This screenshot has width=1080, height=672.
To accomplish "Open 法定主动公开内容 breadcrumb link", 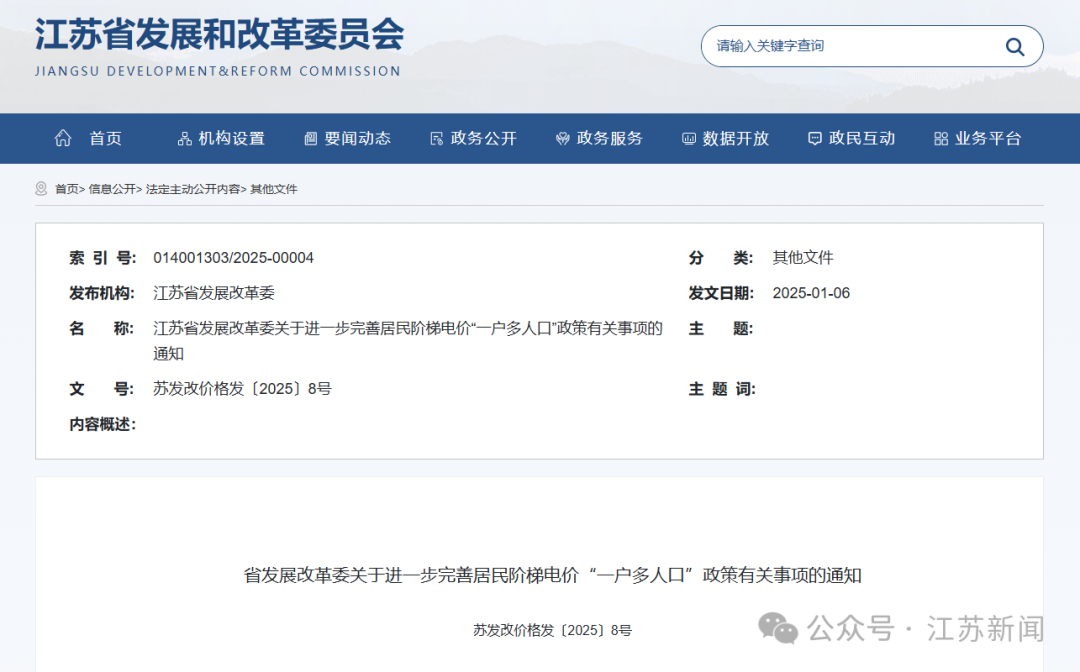I will [x=192, y=189].
